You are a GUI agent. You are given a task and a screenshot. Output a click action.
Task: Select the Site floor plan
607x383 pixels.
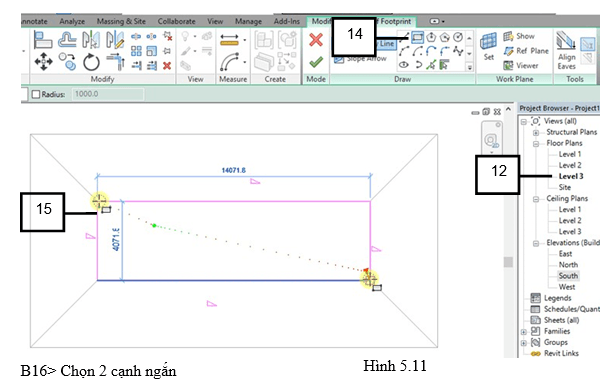(x=565, y=187)
